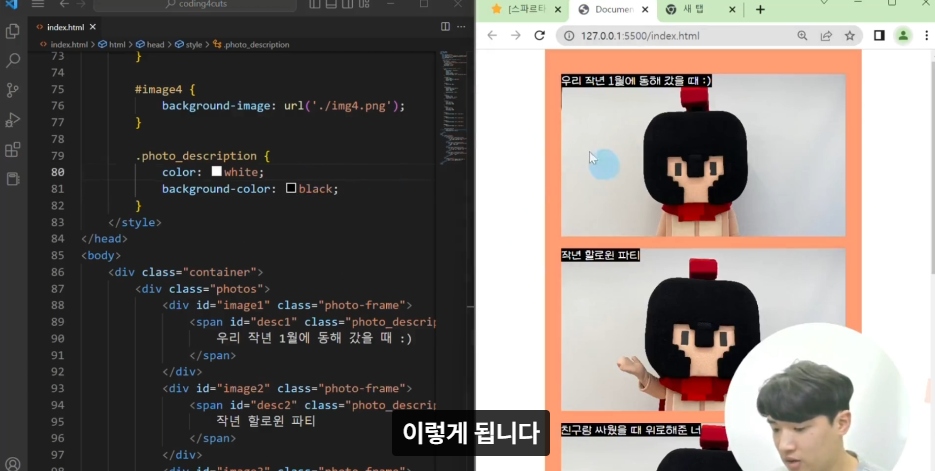Click second photo captioned 작년 할로윈 파티
The width and height of the screenshot is (935, 471).
pyautogui.click(x=703, y=330)
